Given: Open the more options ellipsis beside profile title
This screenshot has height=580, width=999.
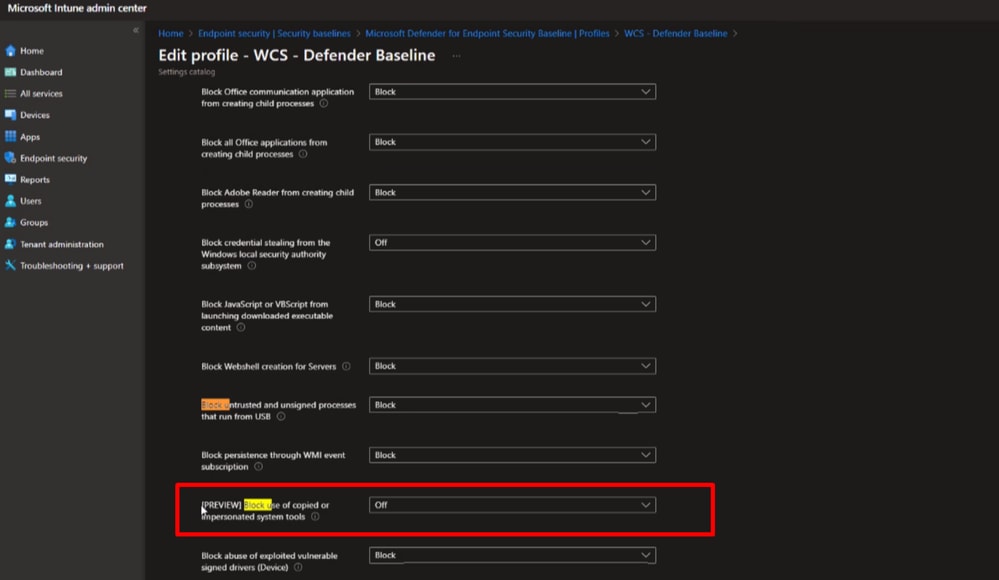Looking at the screenshot, I should pyautogui.click(x=456, y=55).
